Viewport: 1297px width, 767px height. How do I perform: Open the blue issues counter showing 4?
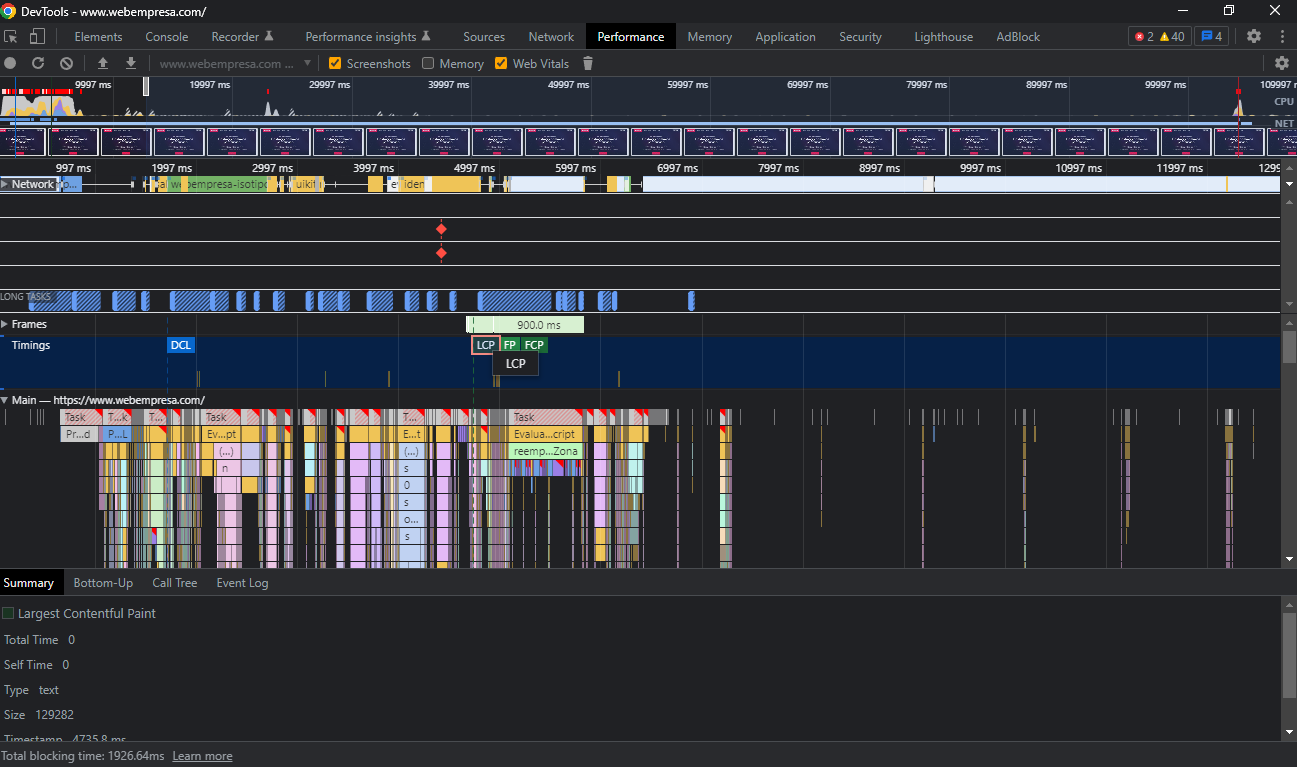[1212, 36]
